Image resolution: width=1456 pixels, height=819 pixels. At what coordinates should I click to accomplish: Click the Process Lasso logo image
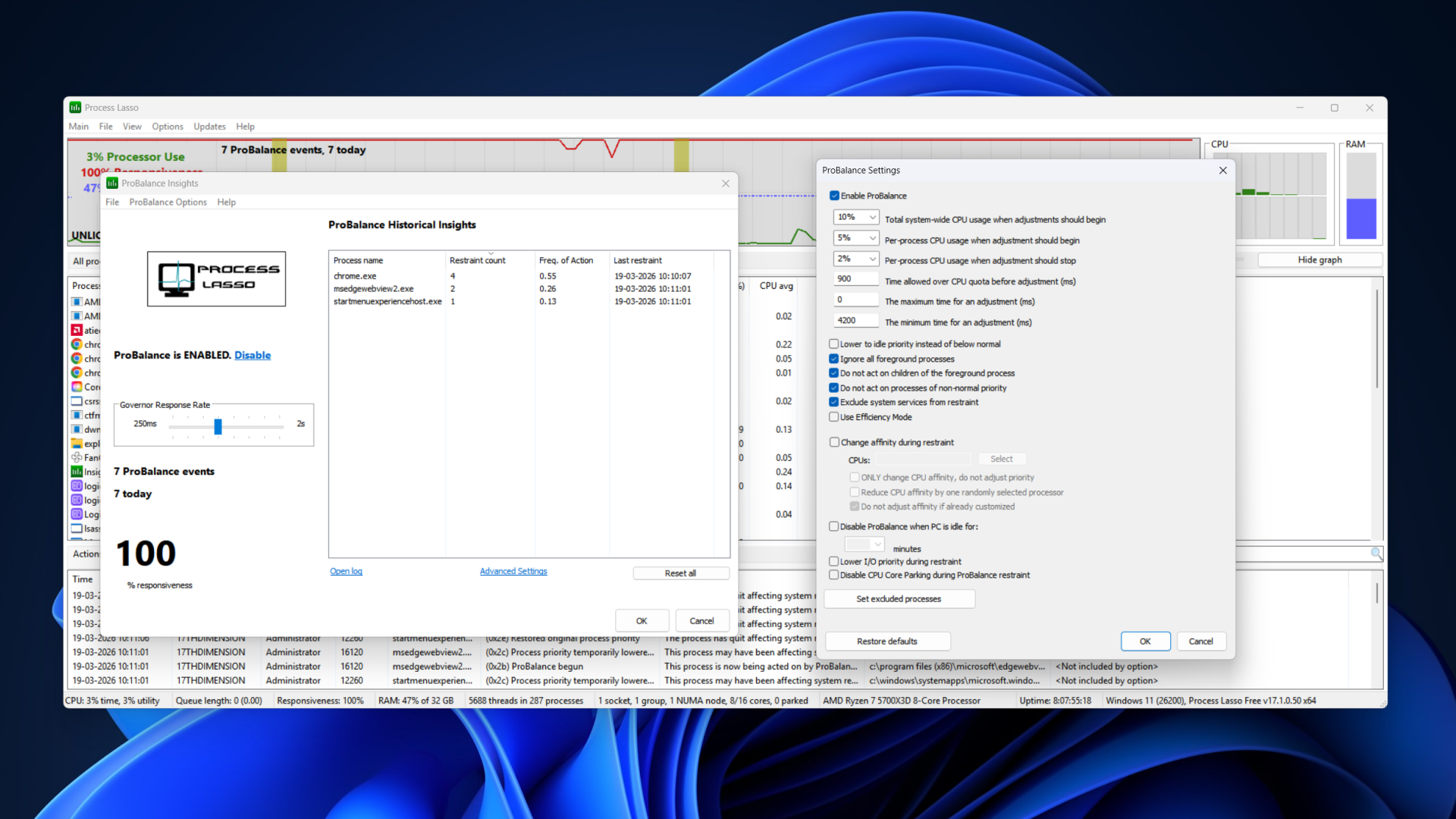[216, 278]
